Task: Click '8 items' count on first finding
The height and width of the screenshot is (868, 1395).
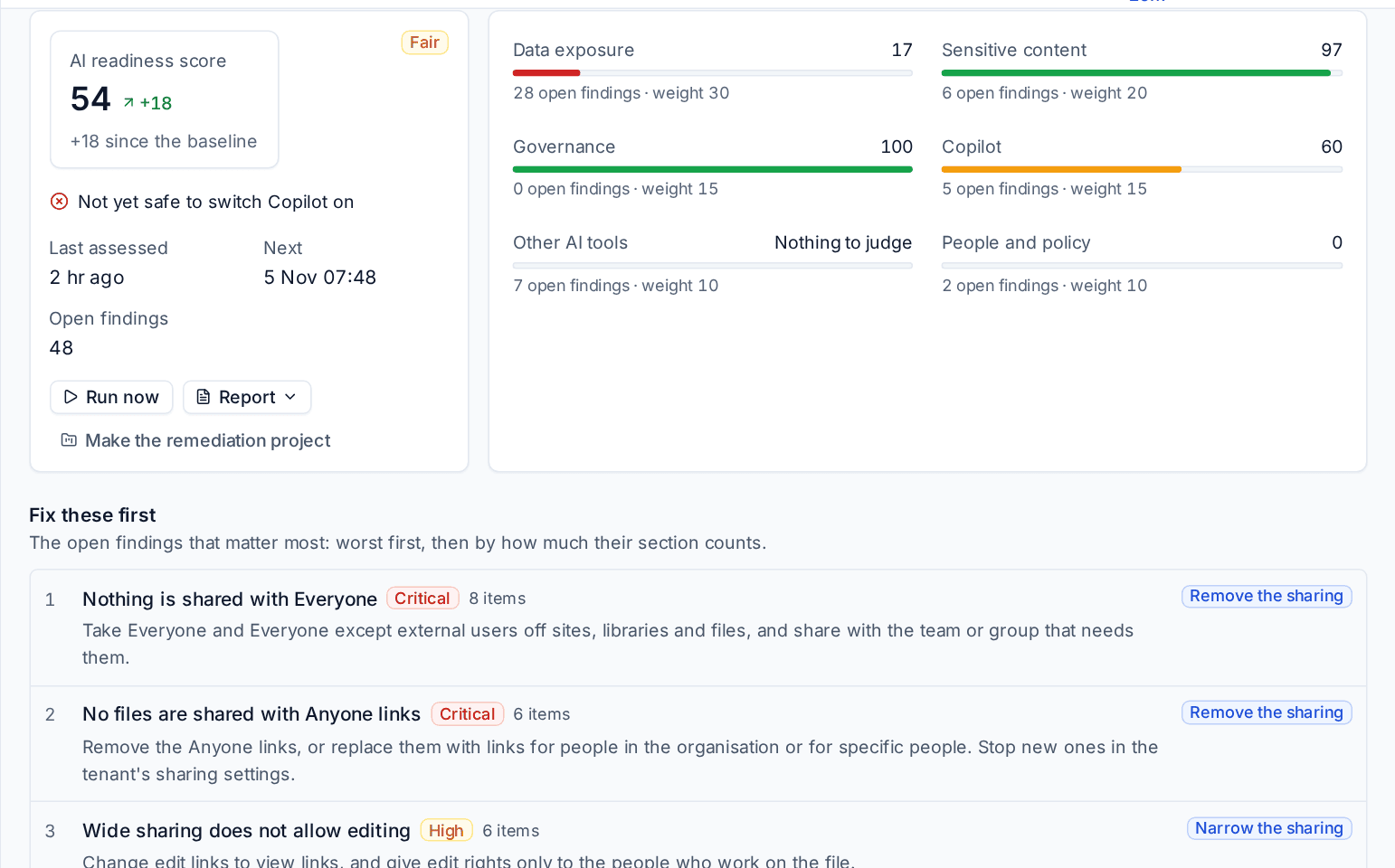Action: click(498, 599)
